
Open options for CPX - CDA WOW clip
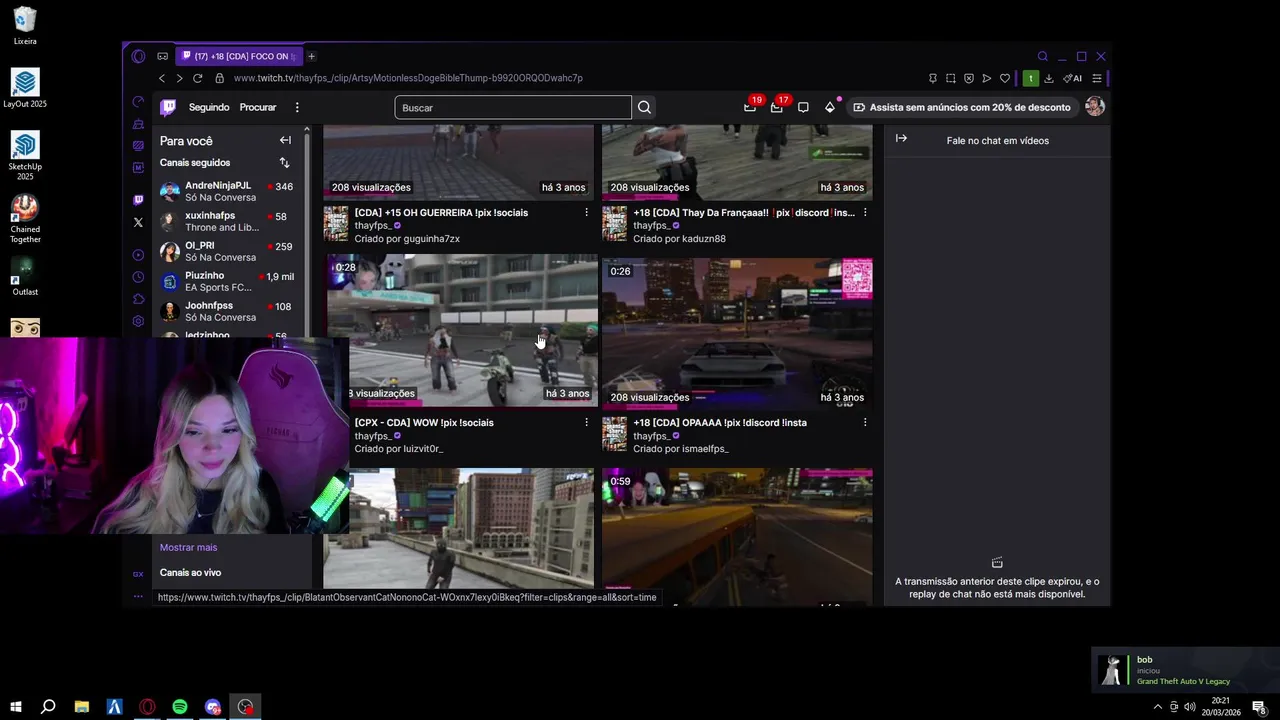pos(586,423)
